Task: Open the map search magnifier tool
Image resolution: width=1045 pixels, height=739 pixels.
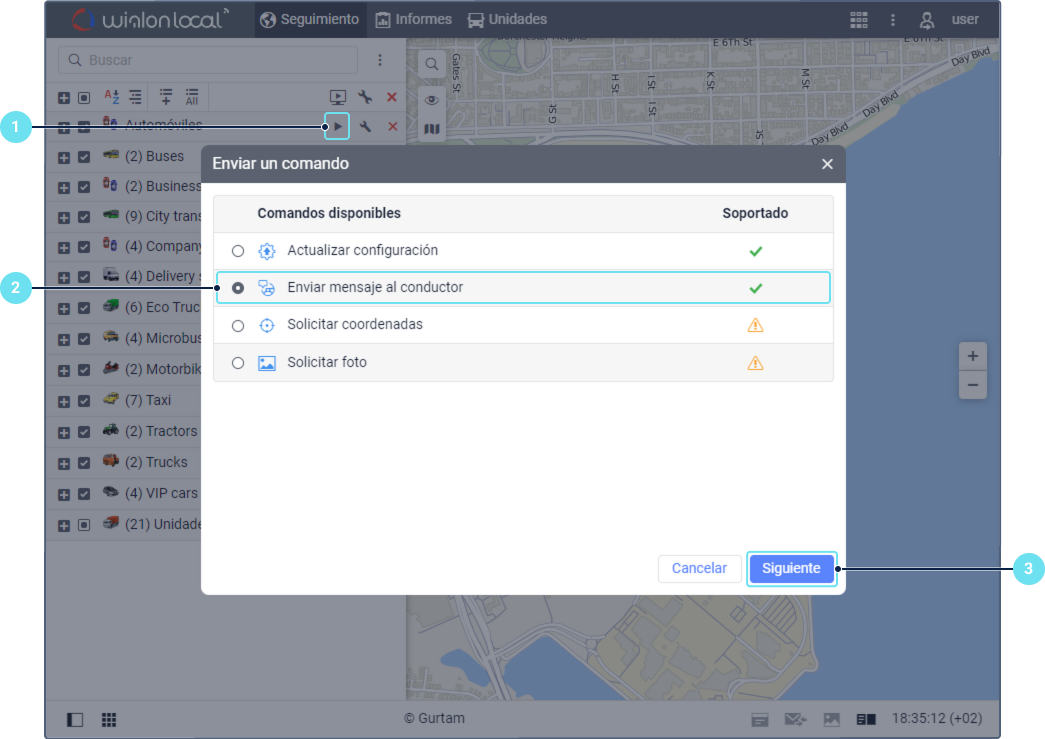Action: point(432,64)
